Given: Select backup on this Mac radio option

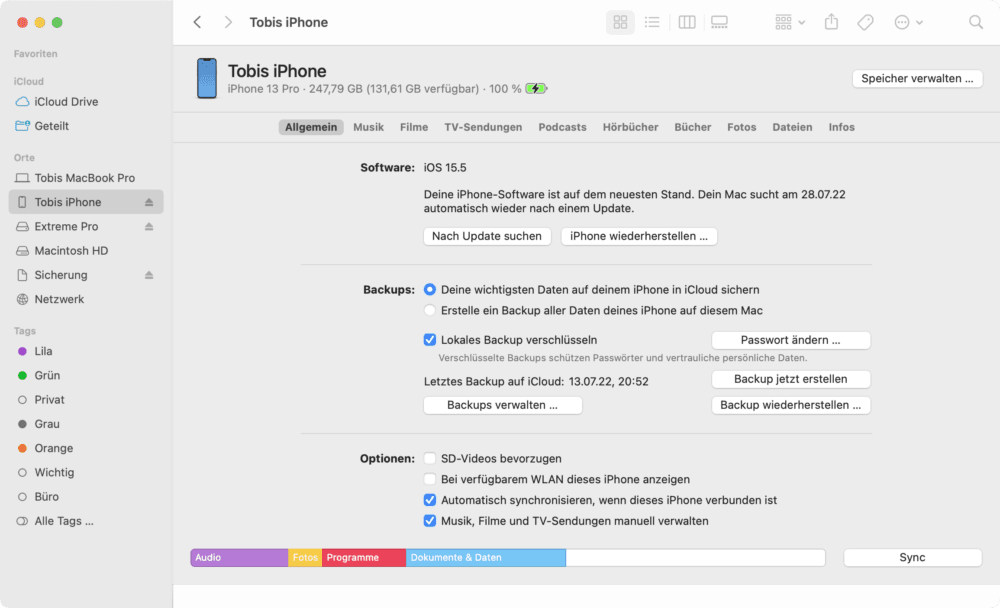Looking at the screenshot, I should pyautogui.click(x=430, y=311).
